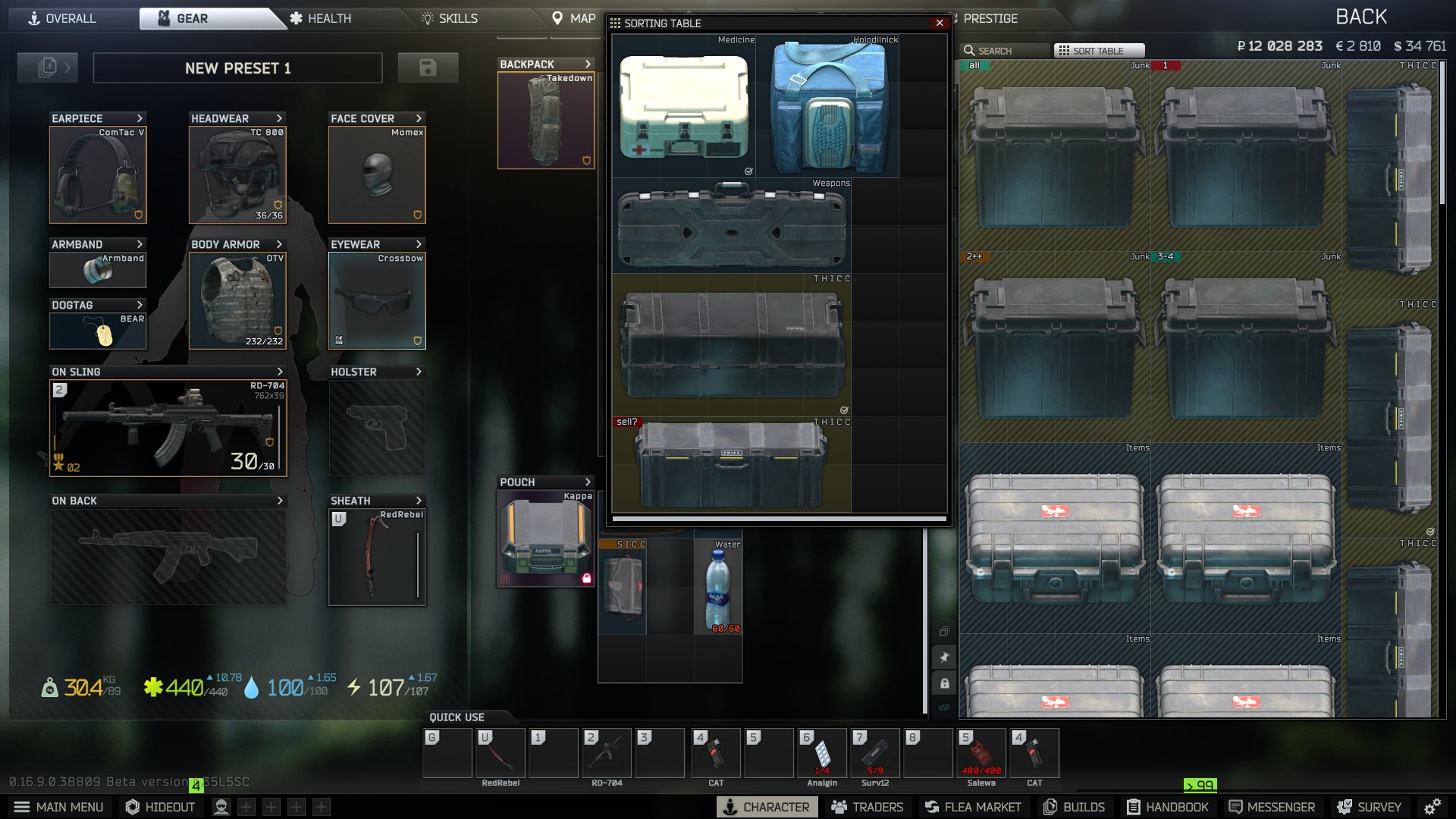Viewport: 1456px width, 819px height.
Task: Select the ComTac V headset in earpiece slot
Action: (x=98, y=174)
